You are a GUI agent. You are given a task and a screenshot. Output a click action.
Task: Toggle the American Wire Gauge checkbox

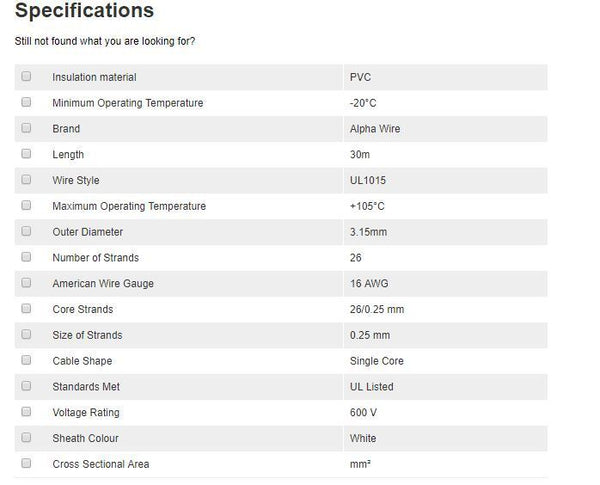coord(26,283)
